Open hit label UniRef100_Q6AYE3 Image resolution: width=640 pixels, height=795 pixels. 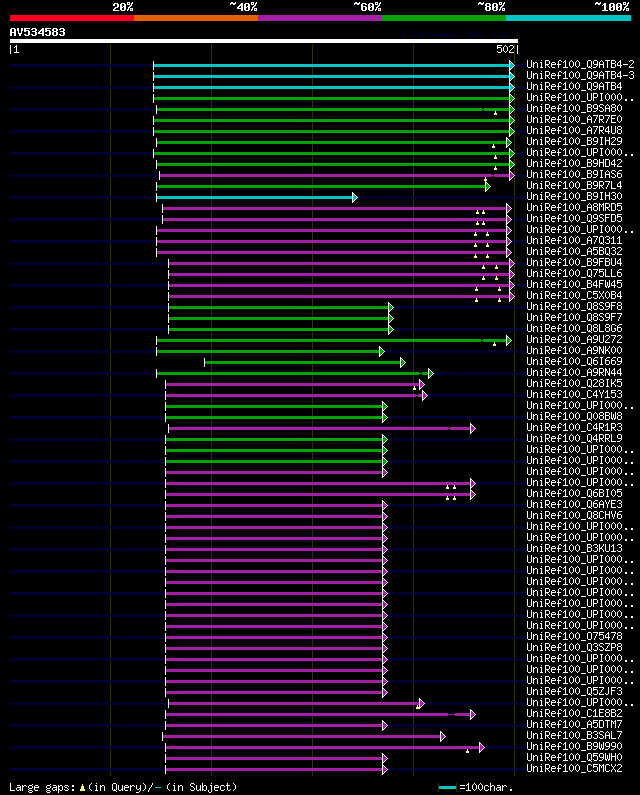coord(574,504)
